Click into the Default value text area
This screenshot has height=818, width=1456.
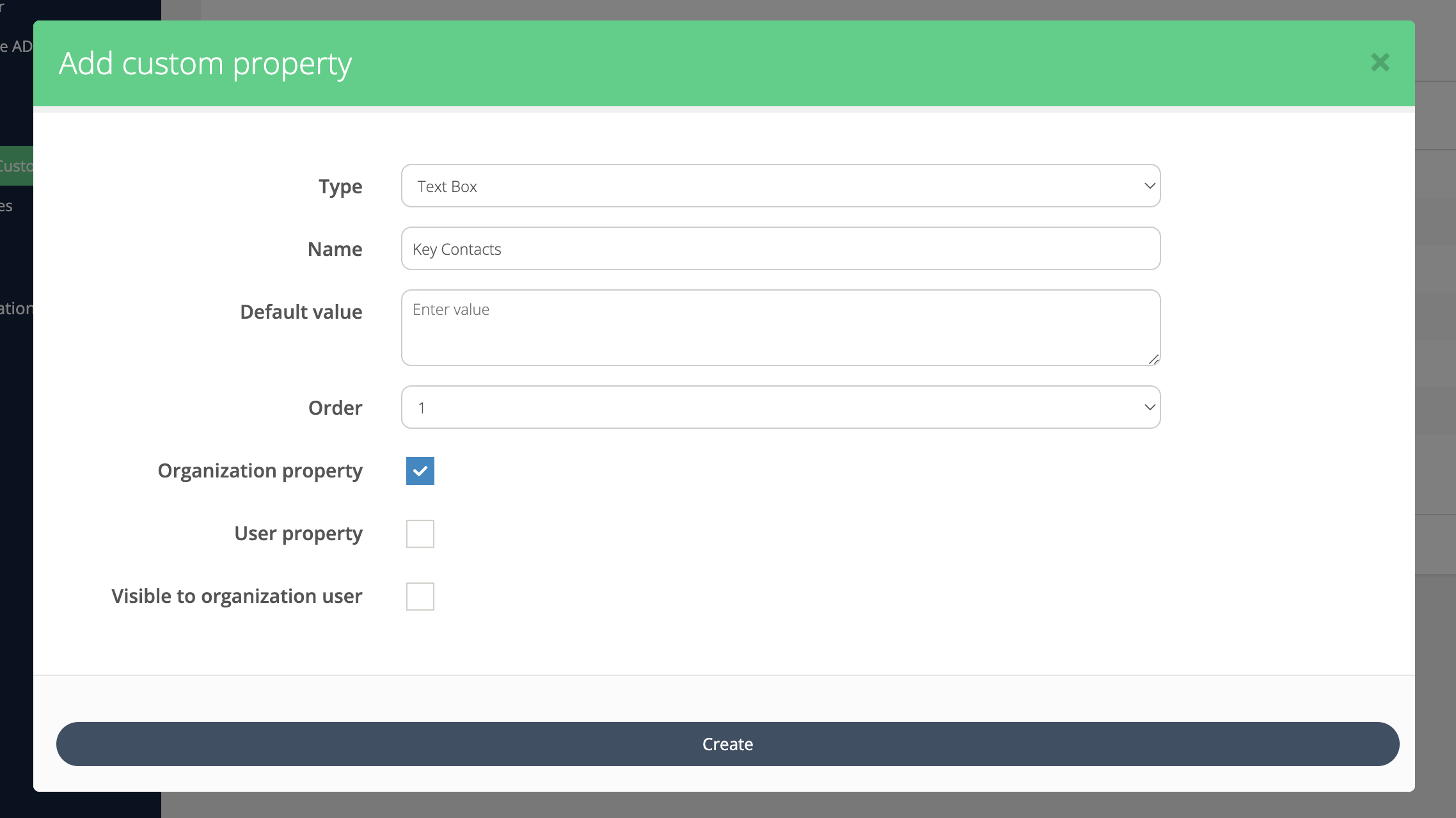780,328
